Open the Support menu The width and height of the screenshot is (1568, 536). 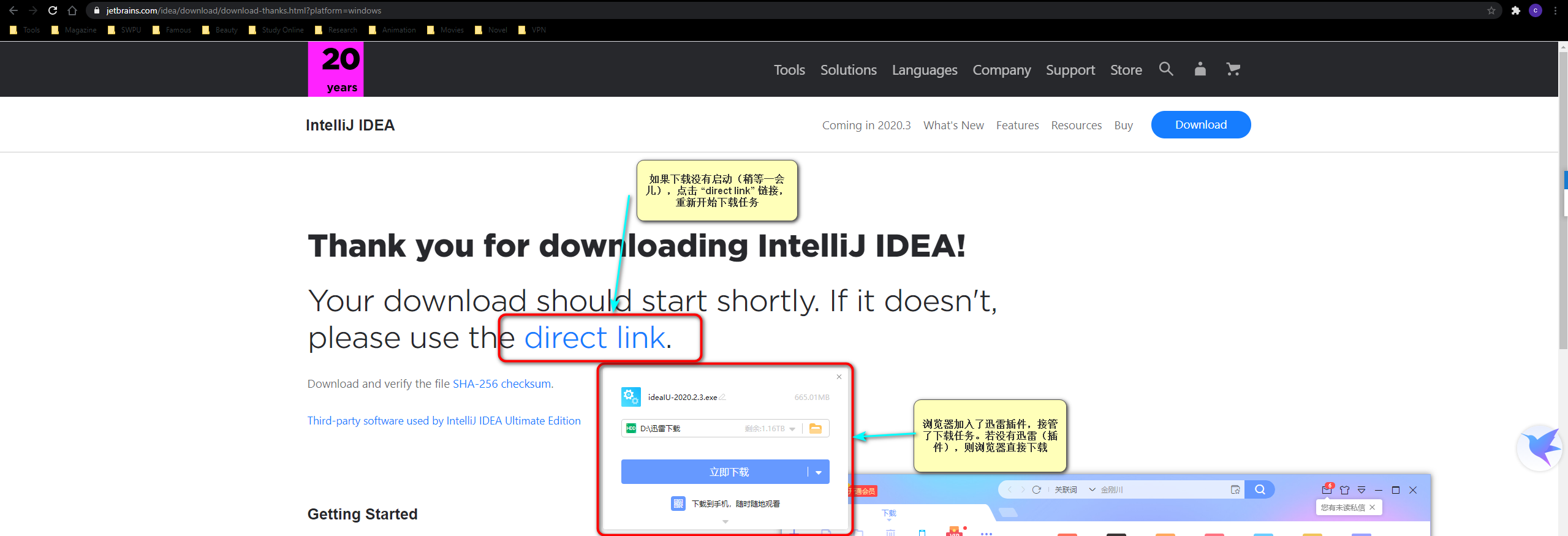click(1070, 70)
